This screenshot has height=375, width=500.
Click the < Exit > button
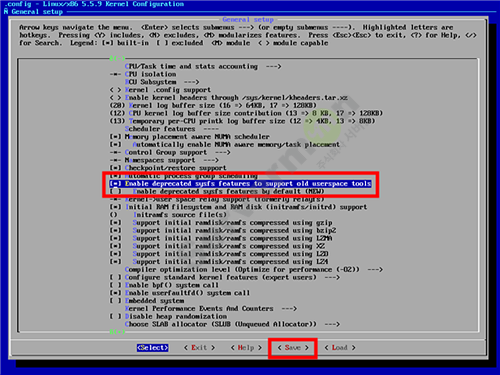(199, 348)
